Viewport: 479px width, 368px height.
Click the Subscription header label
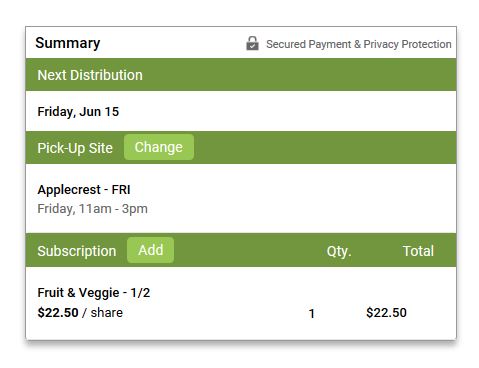tap(77, 251)
